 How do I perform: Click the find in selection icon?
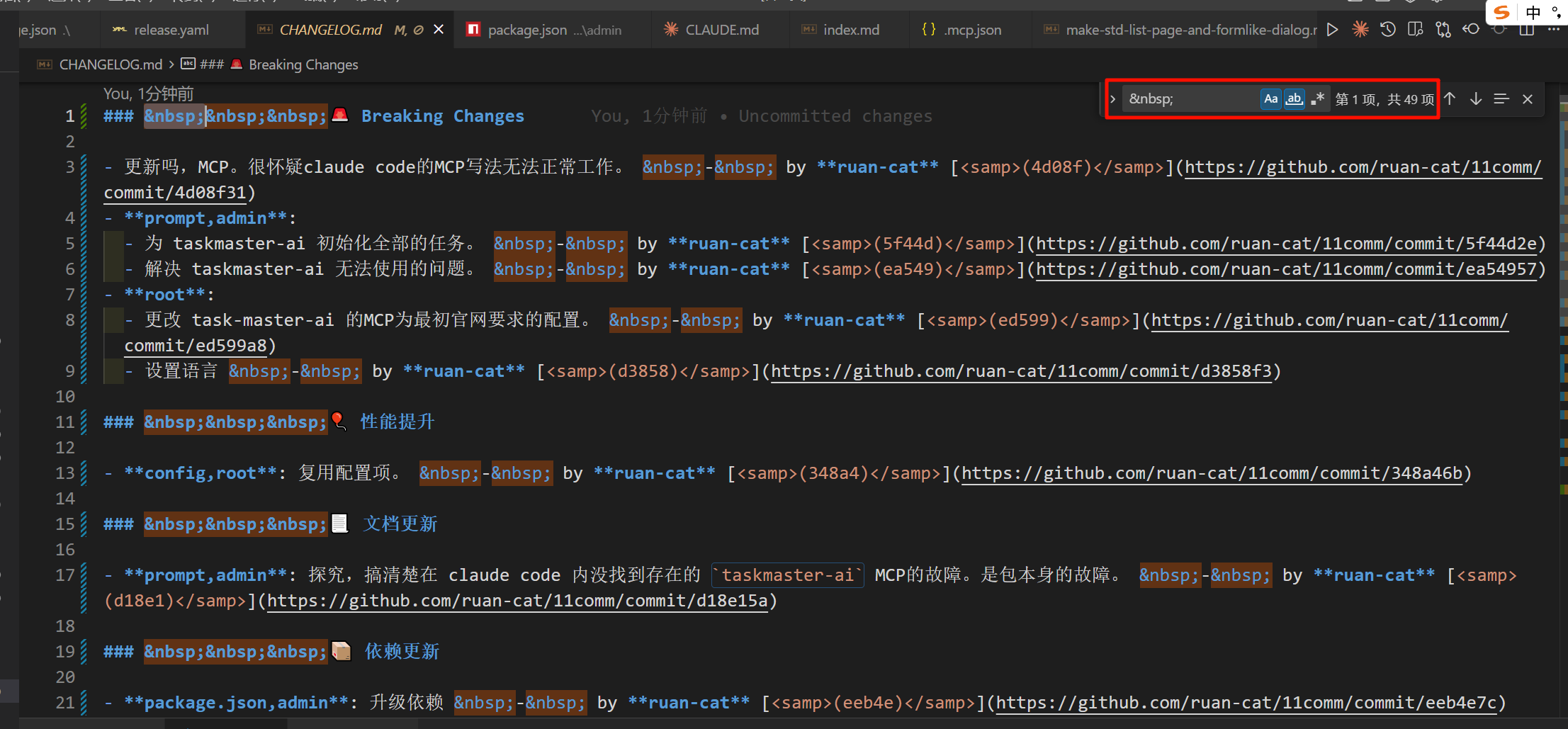[1501, 99]
